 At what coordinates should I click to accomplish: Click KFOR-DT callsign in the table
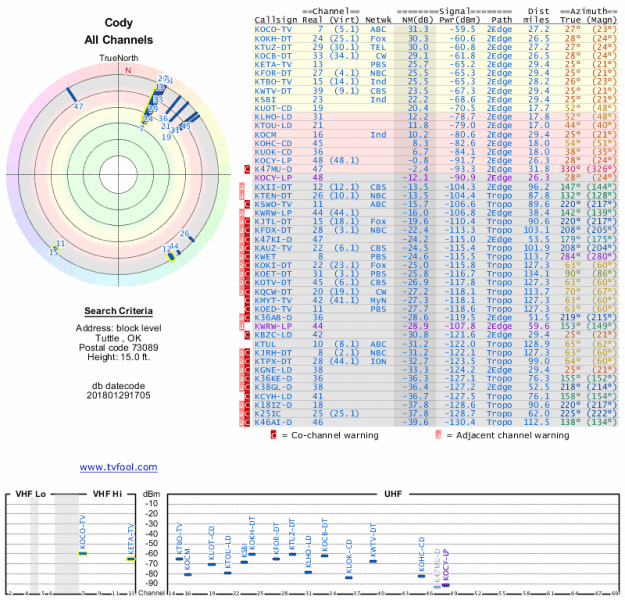pos(273,73)
